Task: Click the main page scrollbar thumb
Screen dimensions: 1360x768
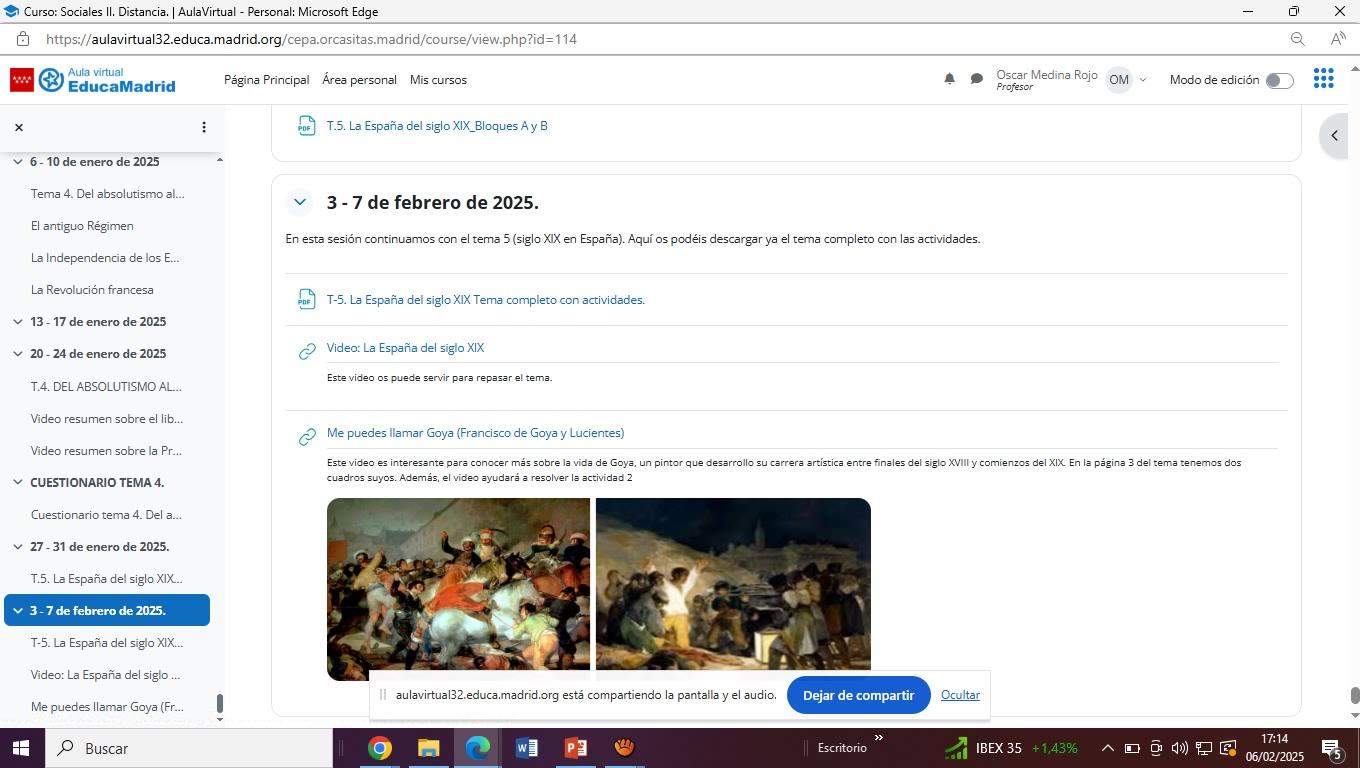Action: point(1355,696)
